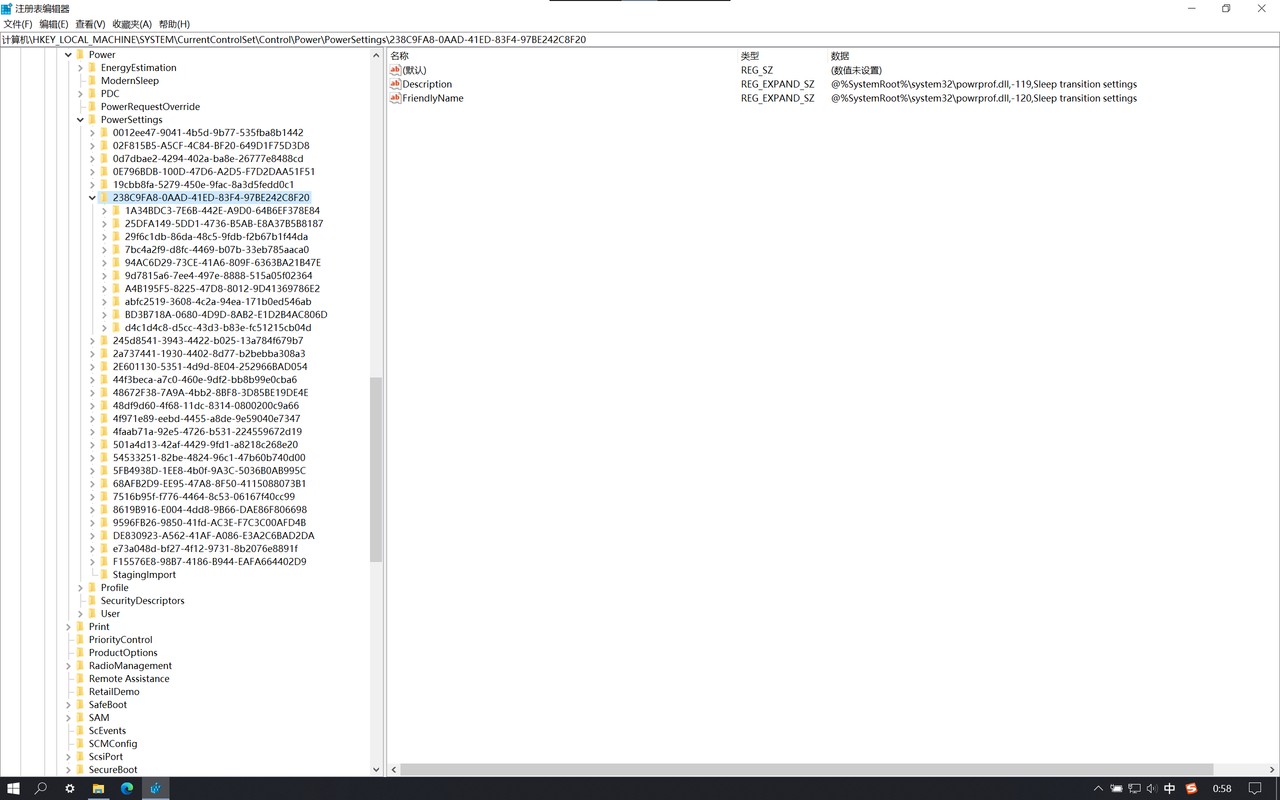Expand the SafeBoot key

point(68,705)
